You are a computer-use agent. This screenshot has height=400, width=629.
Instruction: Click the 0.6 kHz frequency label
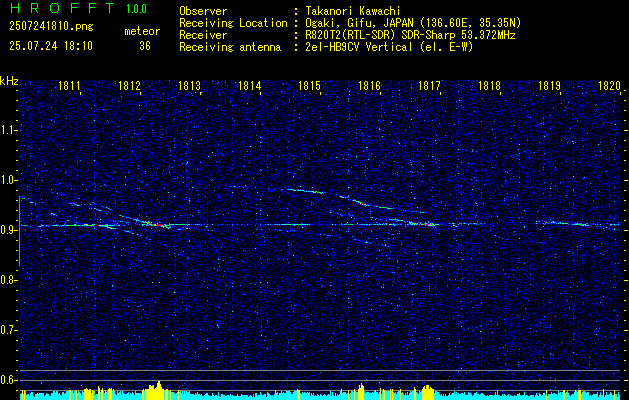click(x=8, y=380)
